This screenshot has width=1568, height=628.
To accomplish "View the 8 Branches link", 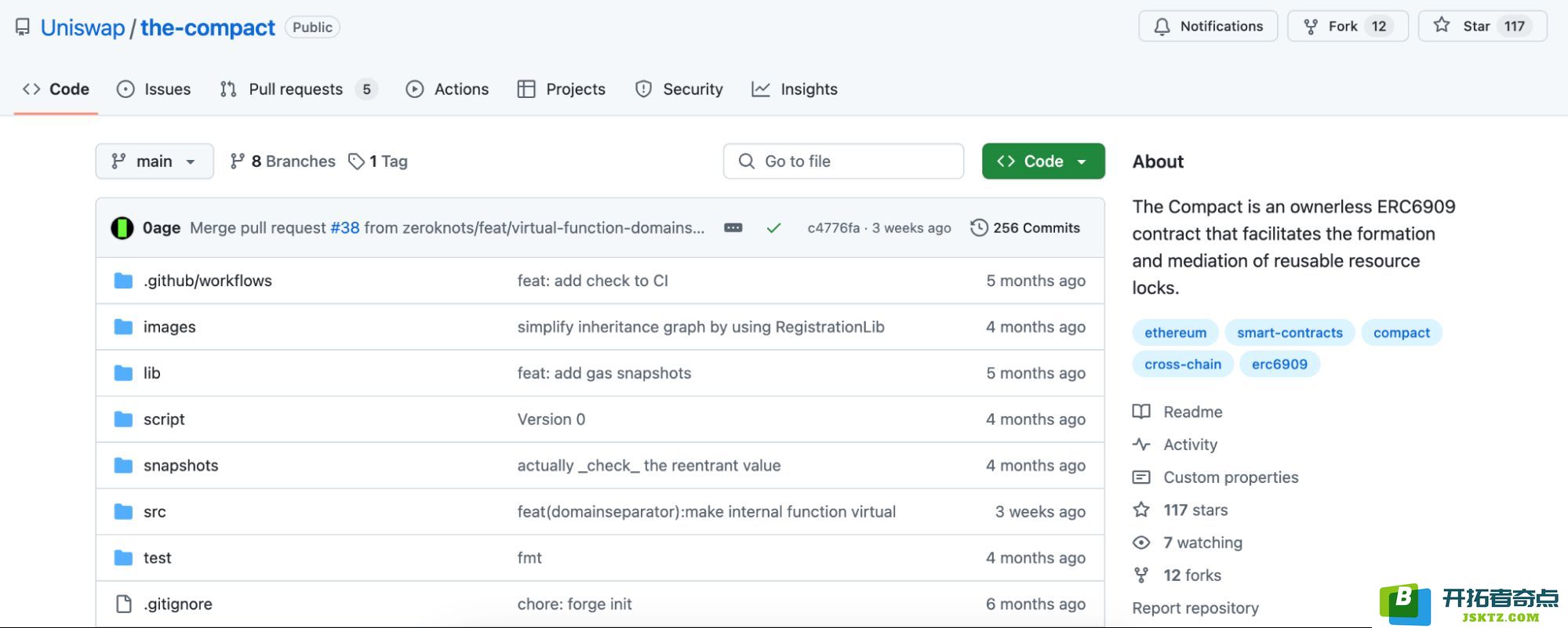I will [282, 162].
